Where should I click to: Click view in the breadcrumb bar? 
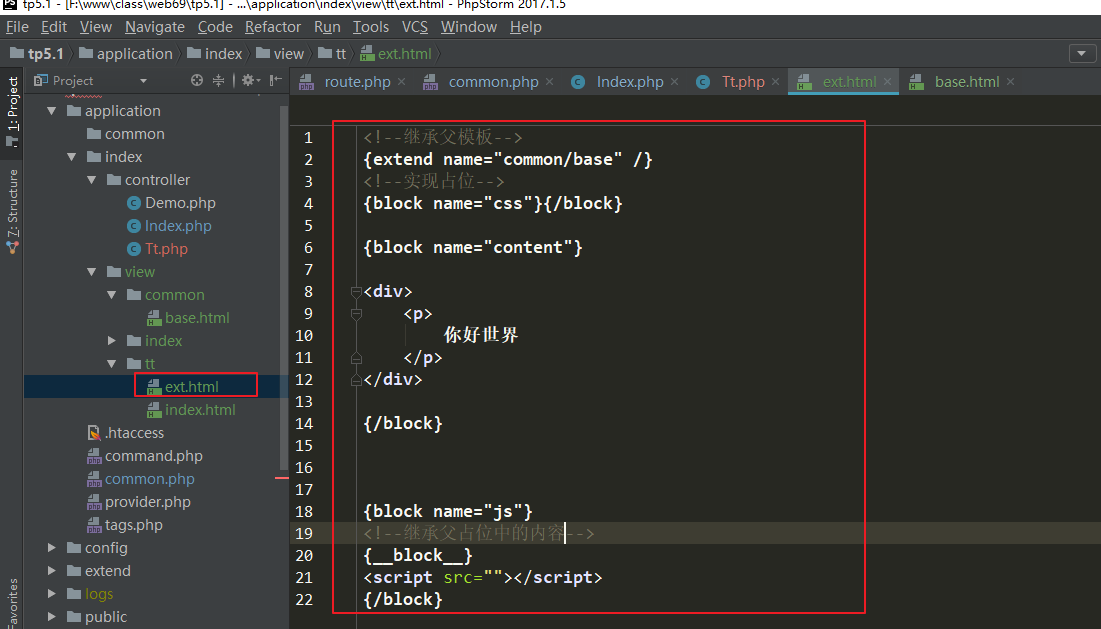coord(280,53)
